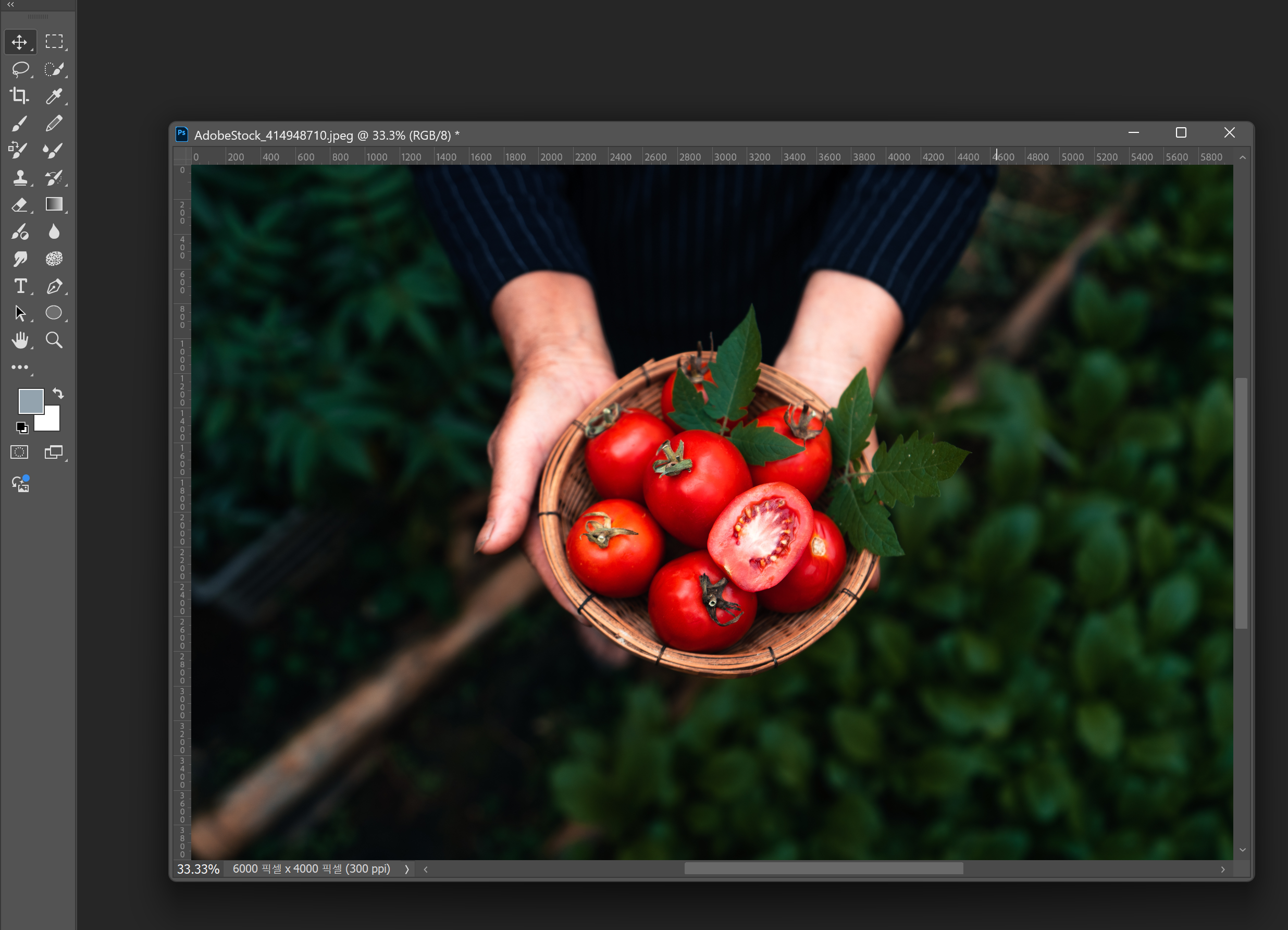This screenshot has height=930, width=1288.
Task: Open the screen mode options
Action: (x=54, y=452)
